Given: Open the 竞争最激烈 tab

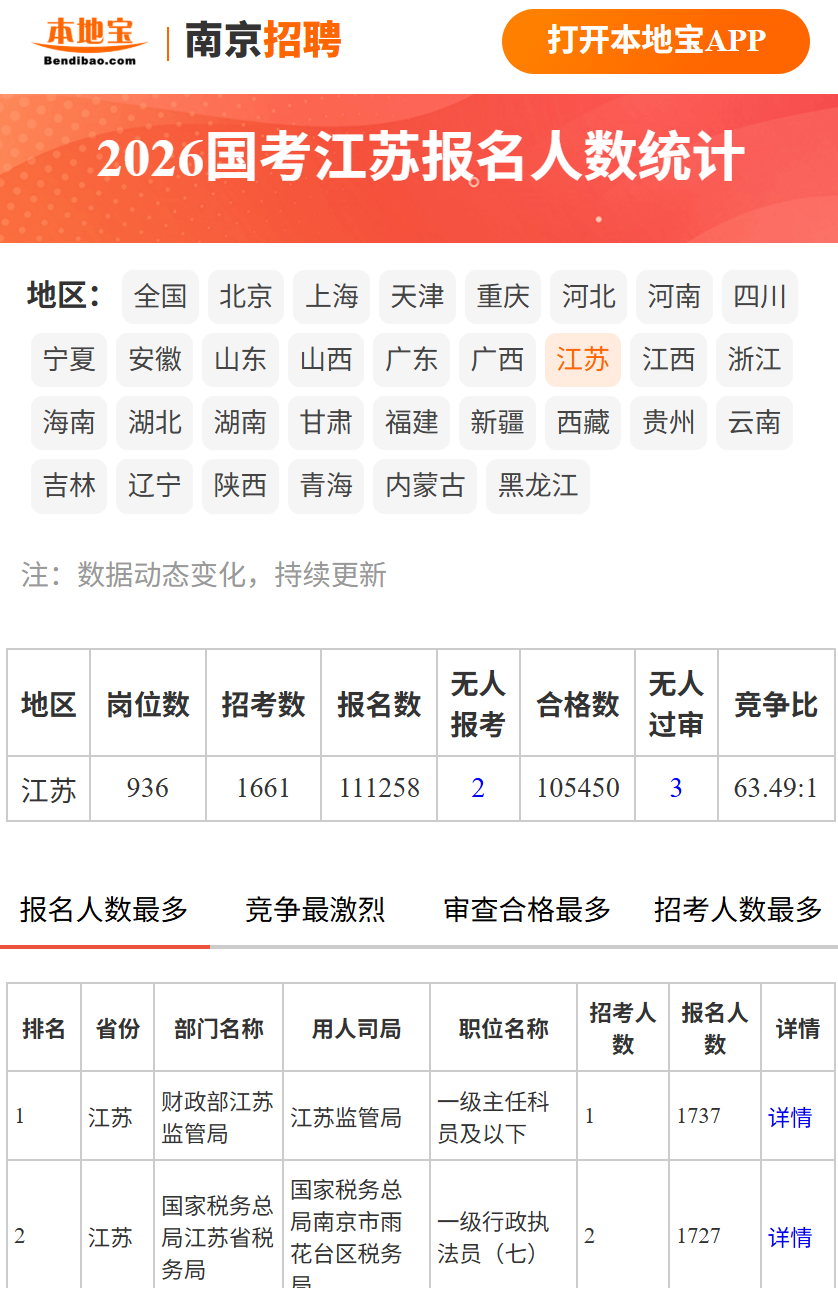Looking at the screenshot, I should coord(315,910).
